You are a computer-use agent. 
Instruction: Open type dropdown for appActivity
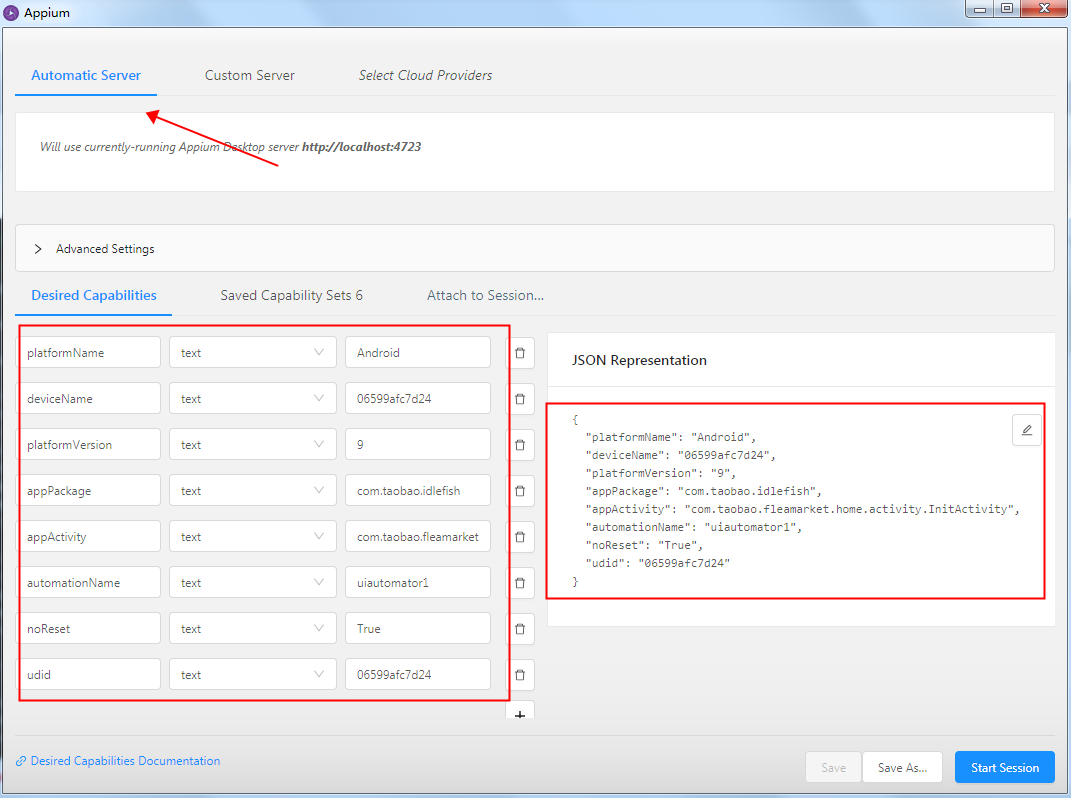(253, 536)
